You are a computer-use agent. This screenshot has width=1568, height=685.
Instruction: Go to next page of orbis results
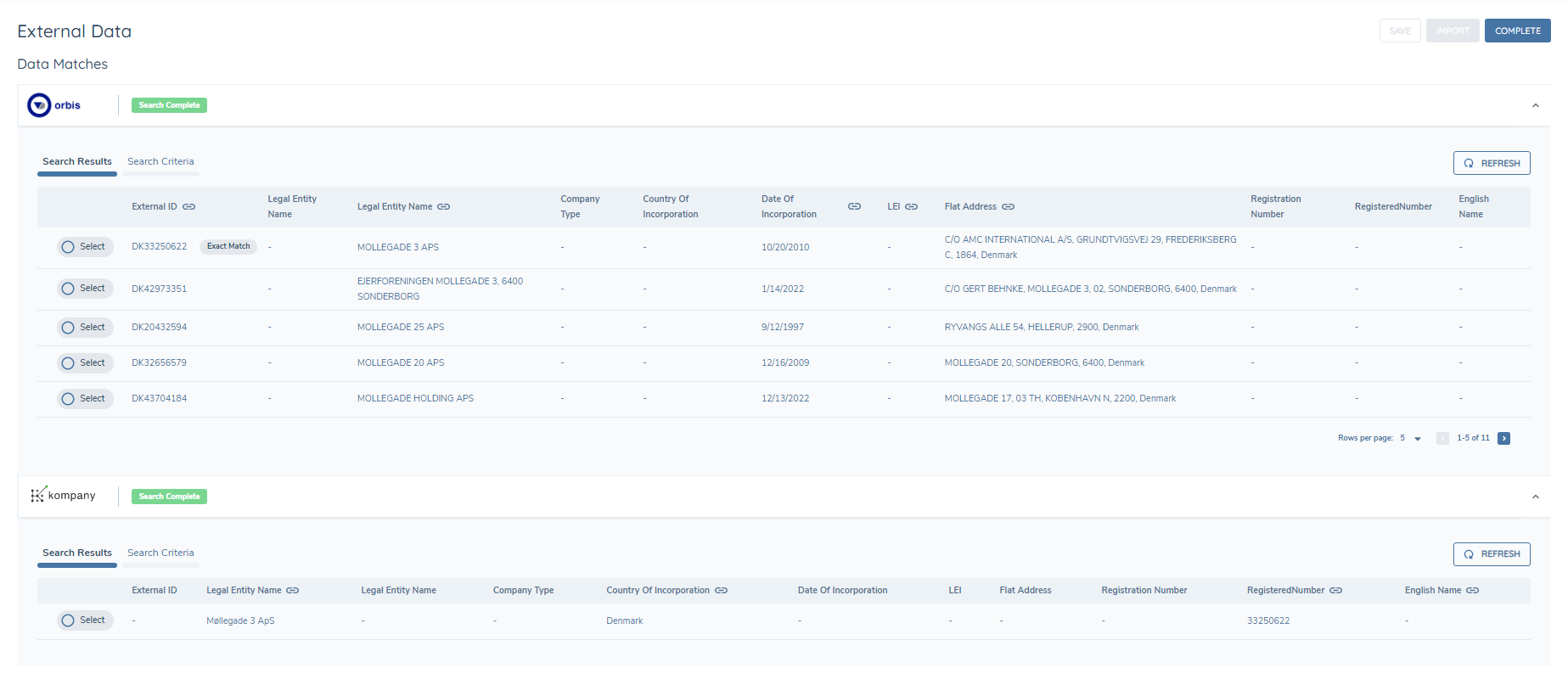tap(1503, 439)
